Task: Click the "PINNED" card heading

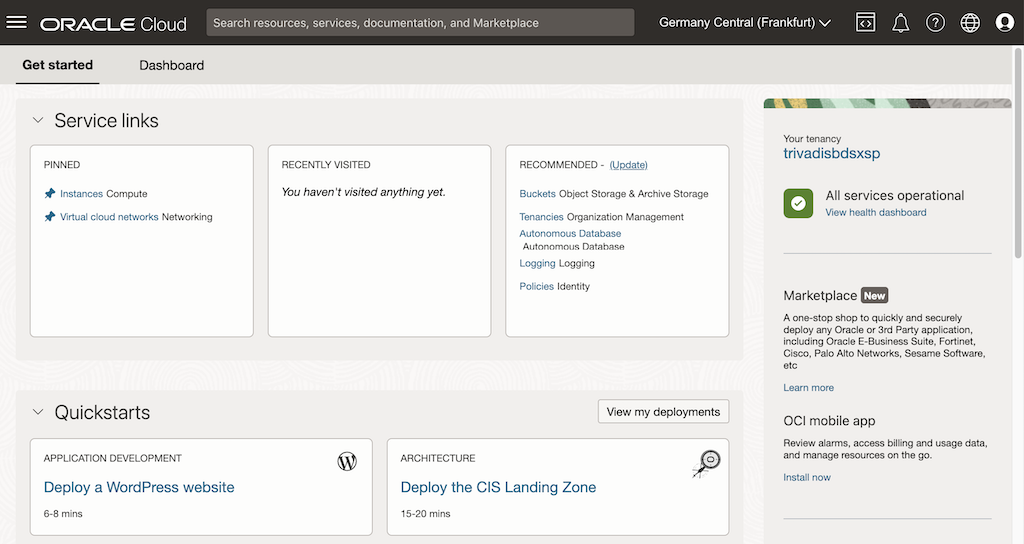Action: (x=62, y=165)
